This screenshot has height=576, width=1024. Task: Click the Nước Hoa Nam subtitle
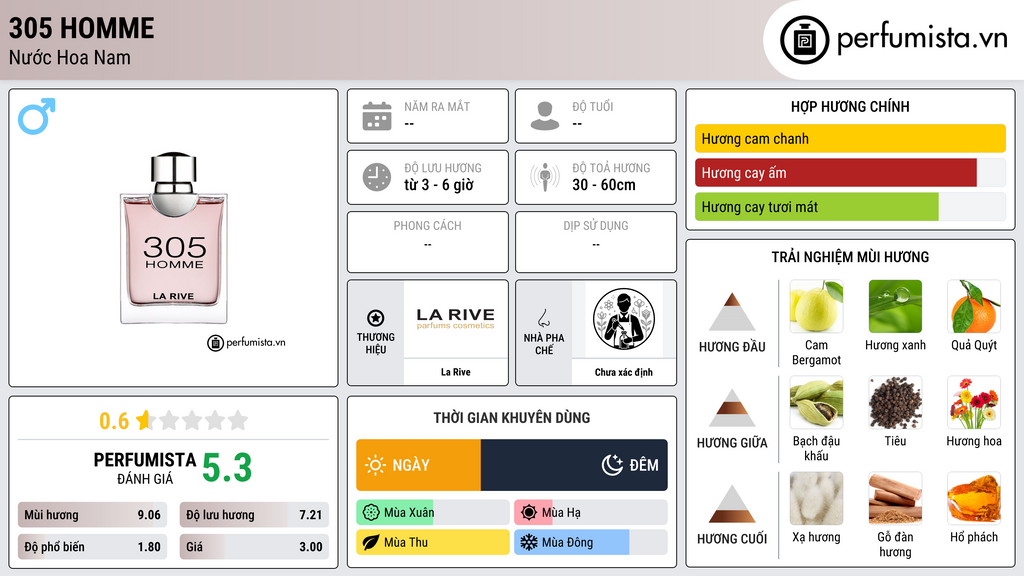click(x=70, y=57)
